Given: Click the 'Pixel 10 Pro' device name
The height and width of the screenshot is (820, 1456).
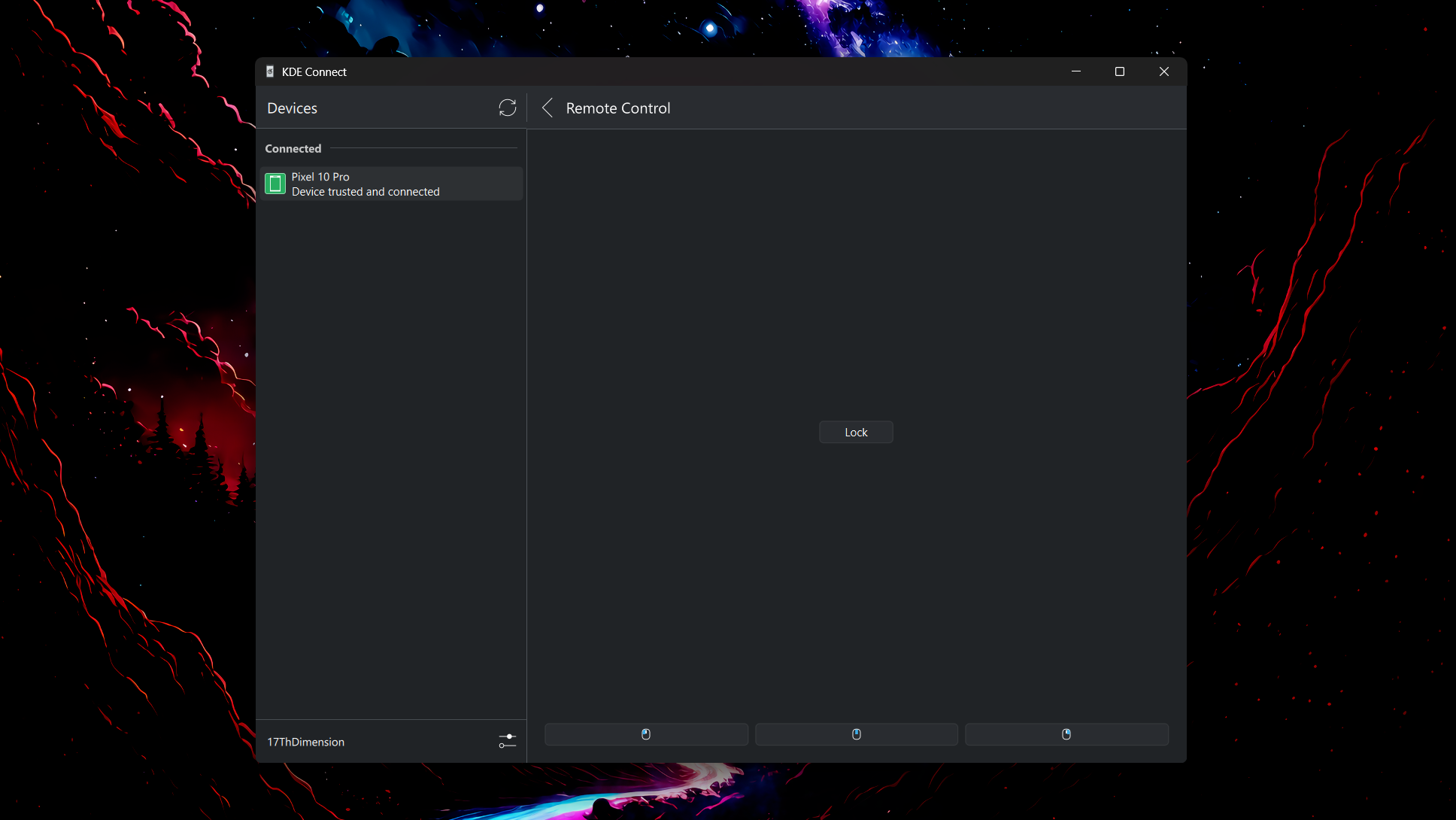Looking at the screenshot, I should coord(320,177).
